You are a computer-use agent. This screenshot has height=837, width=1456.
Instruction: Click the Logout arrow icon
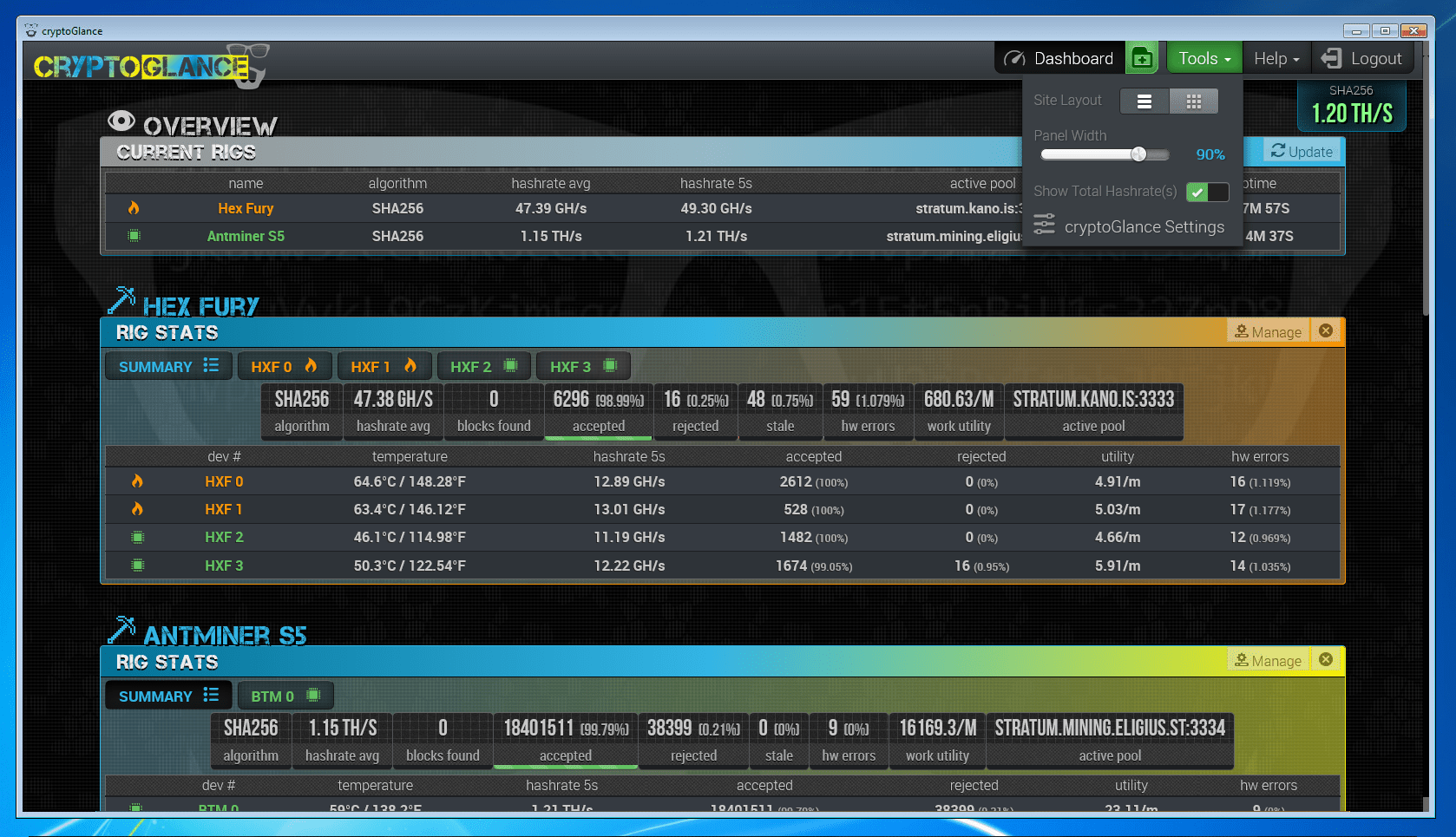point(1331,58)
